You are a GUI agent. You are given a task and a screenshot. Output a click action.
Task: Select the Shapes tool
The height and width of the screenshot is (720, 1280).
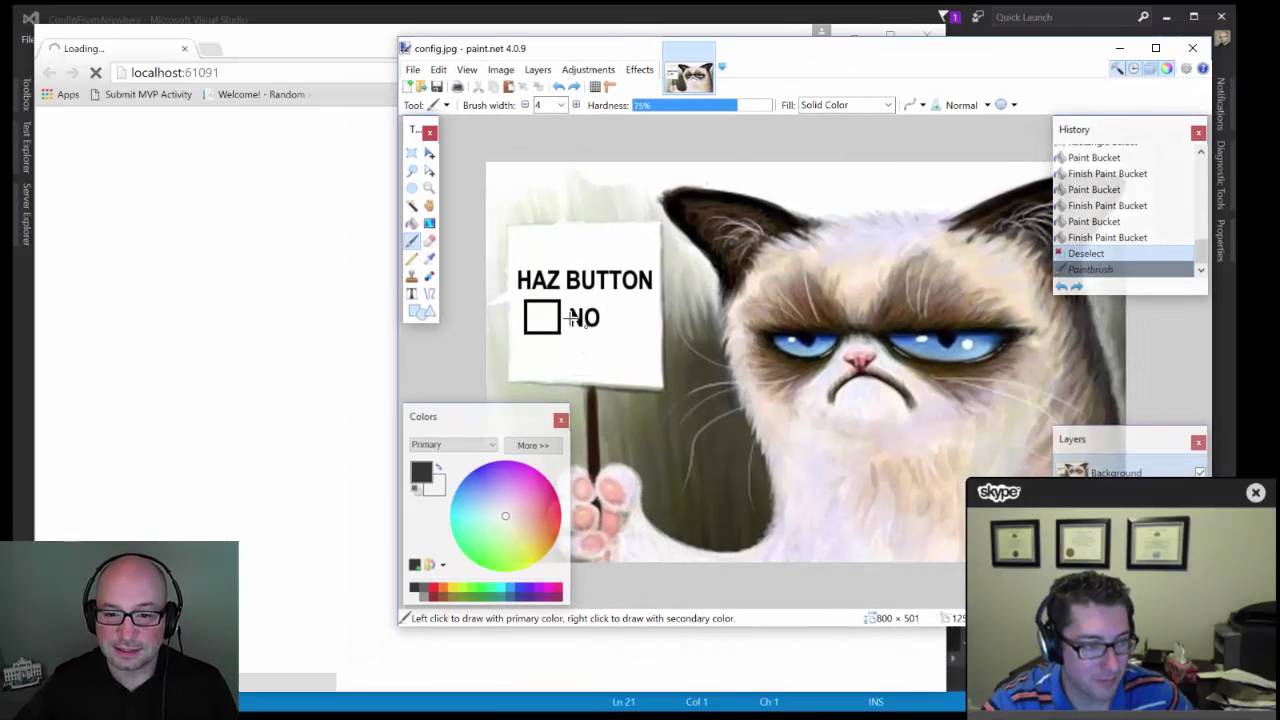click(421, 311)
